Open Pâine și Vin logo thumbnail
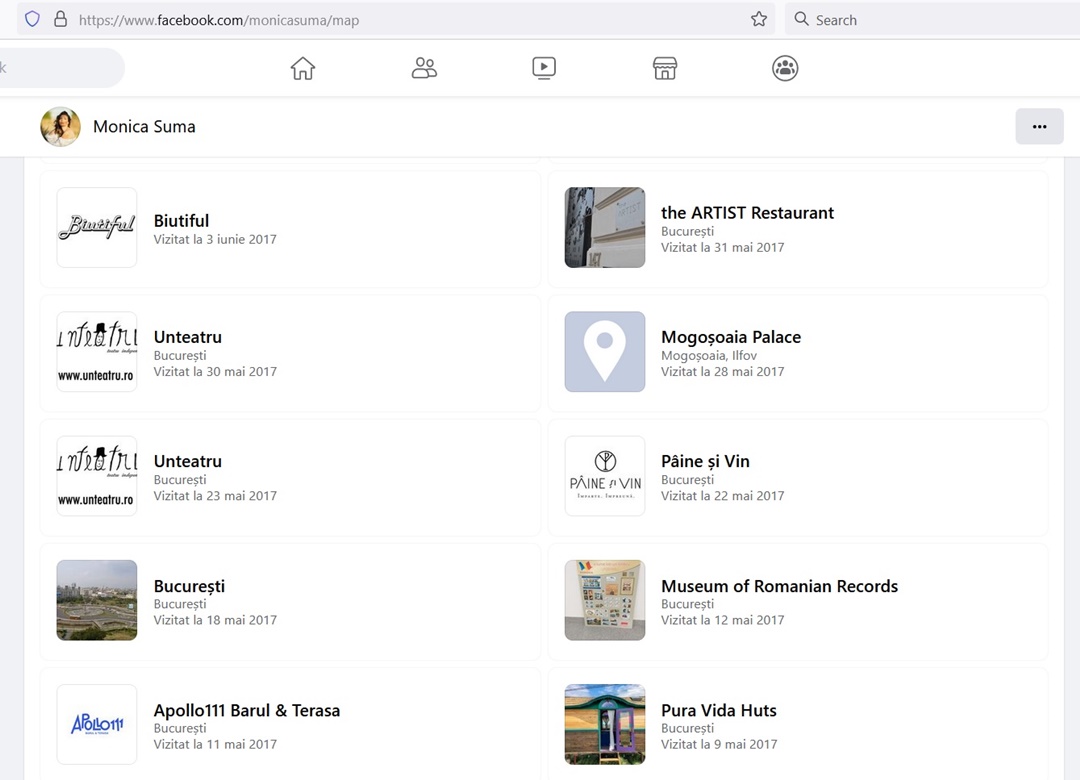Viewport: 1080px width, 780px height. tap(605, 476)
